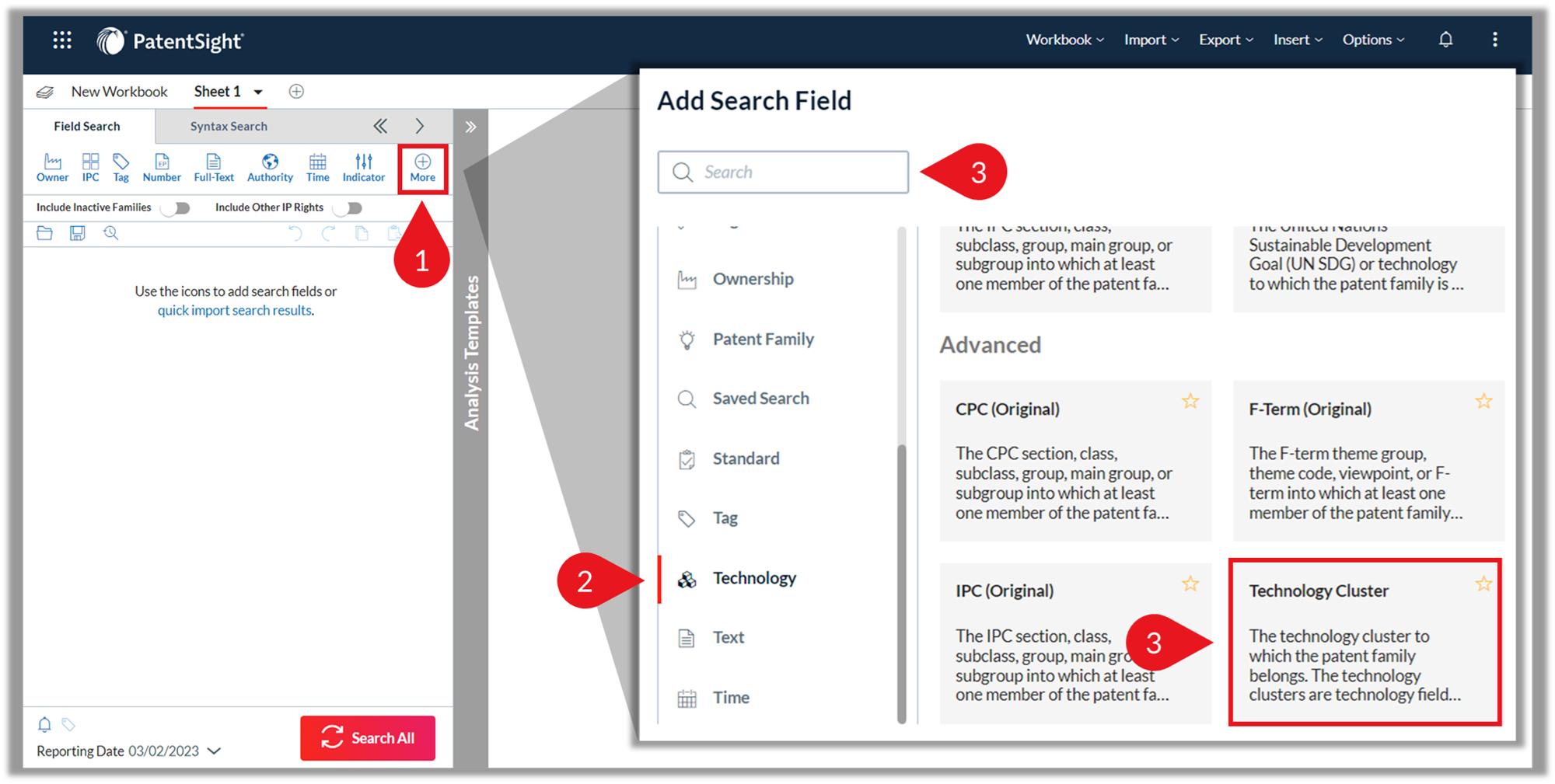Screen dimensions: 1555x784
Task: Favorite Technology Cluster with the star
Action: click(x=1483, y=584)
